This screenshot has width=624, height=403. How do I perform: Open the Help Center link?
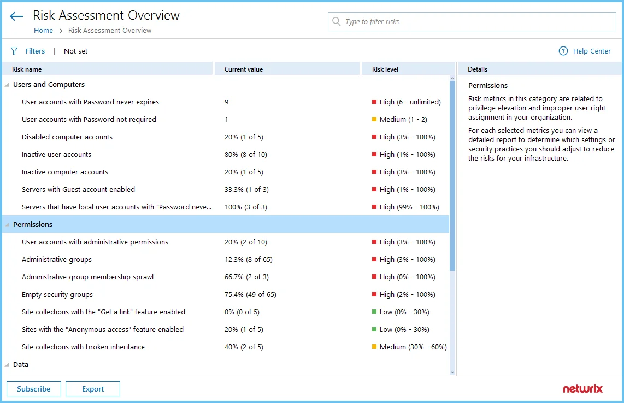tap(592, 51)
